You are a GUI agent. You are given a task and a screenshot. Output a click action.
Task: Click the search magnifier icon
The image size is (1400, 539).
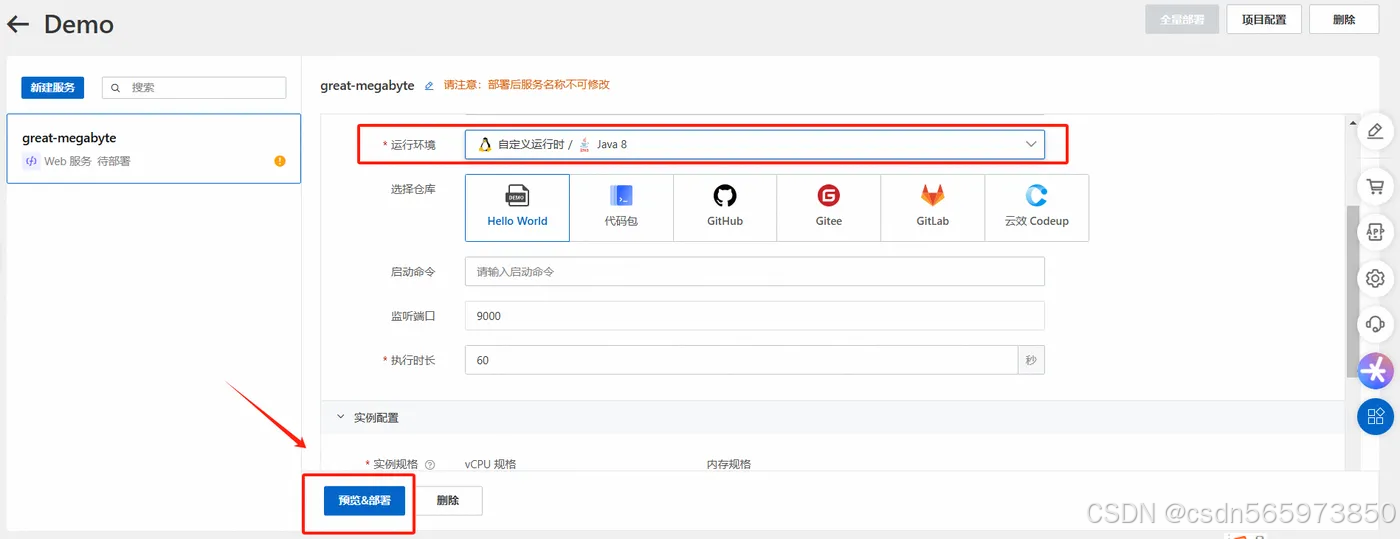[116, 88]
